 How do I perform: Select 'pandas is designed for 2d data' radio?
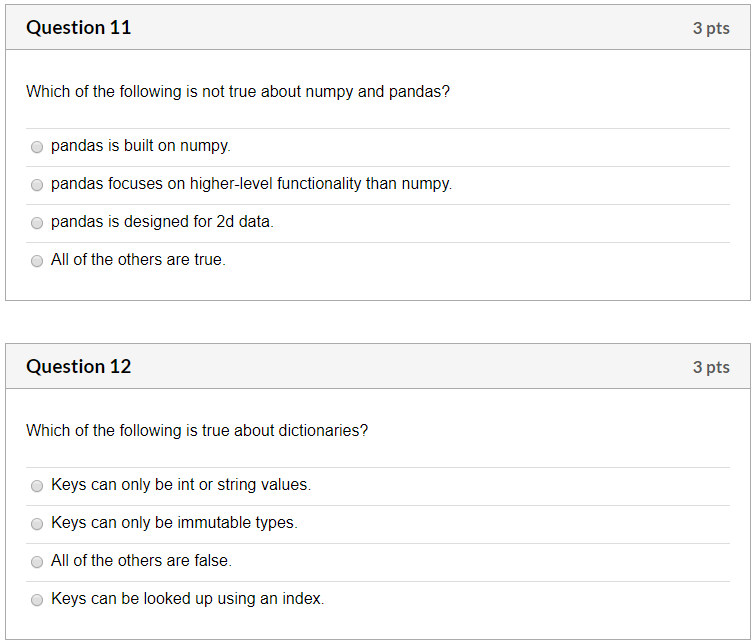click(37, 223)
